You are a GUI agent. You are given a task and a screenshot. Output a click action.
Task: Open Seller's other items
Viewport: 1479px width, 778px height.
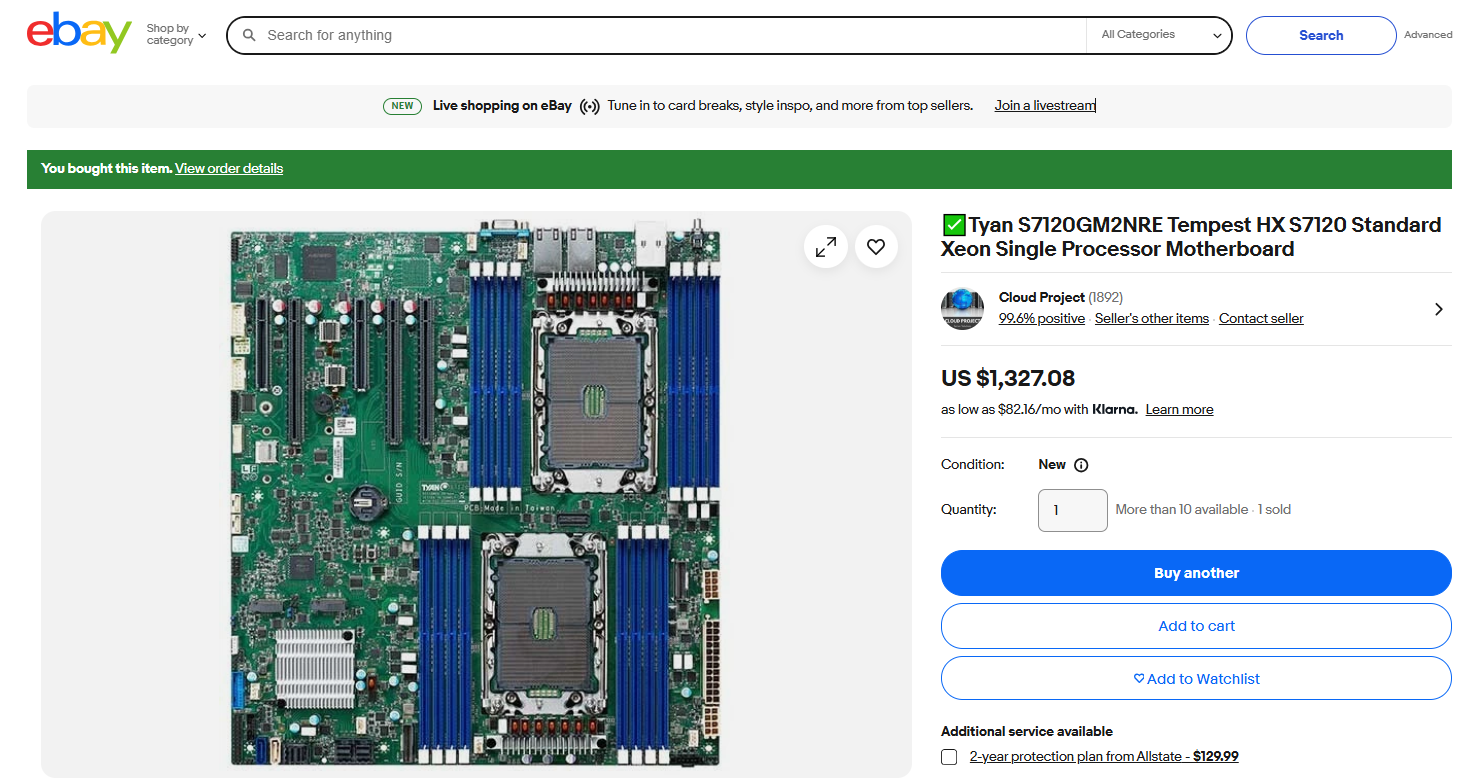click(1151, 318)
